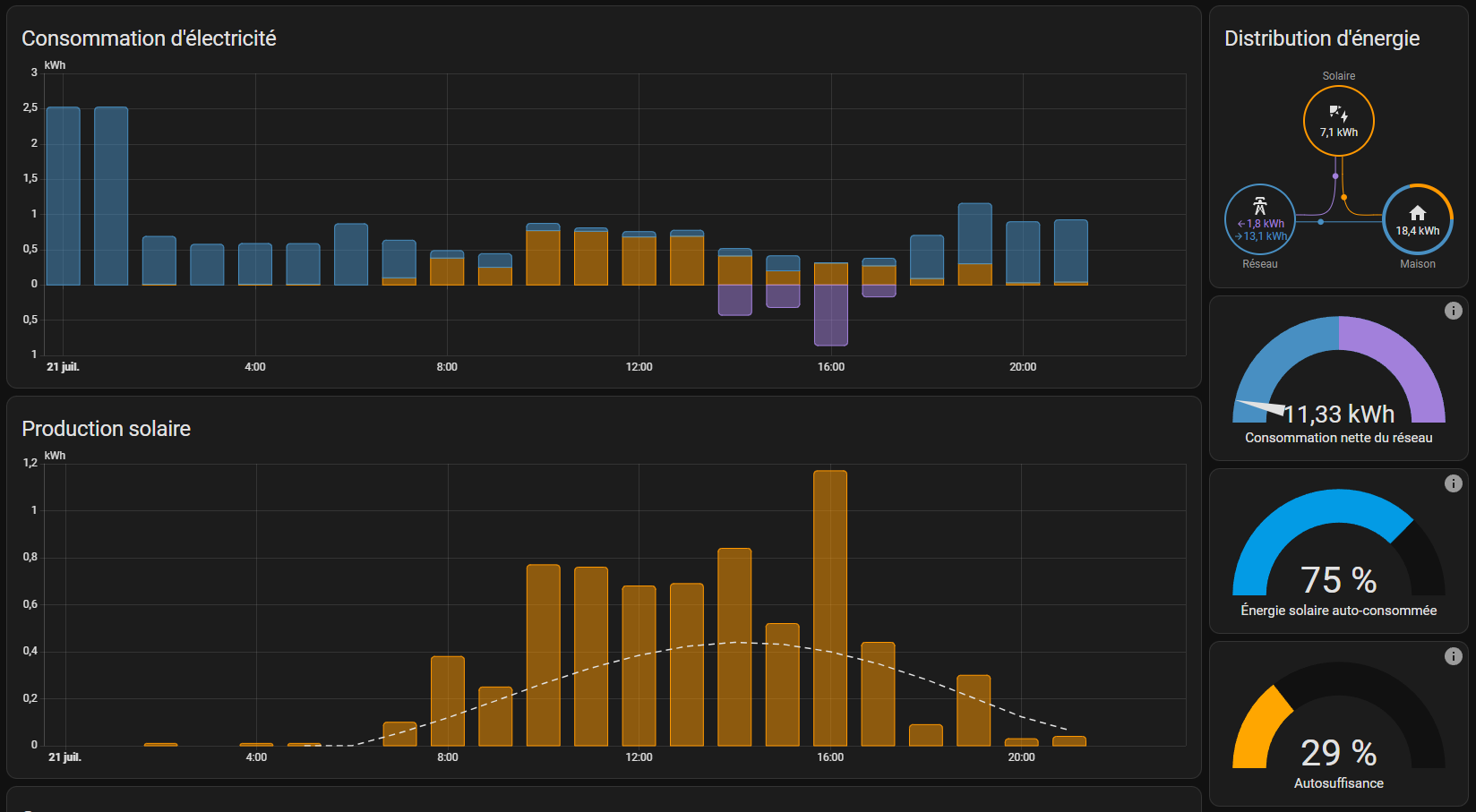Click info icon on net grid consumption gauge
The image size is (1476, 812).
[1453, 311]
